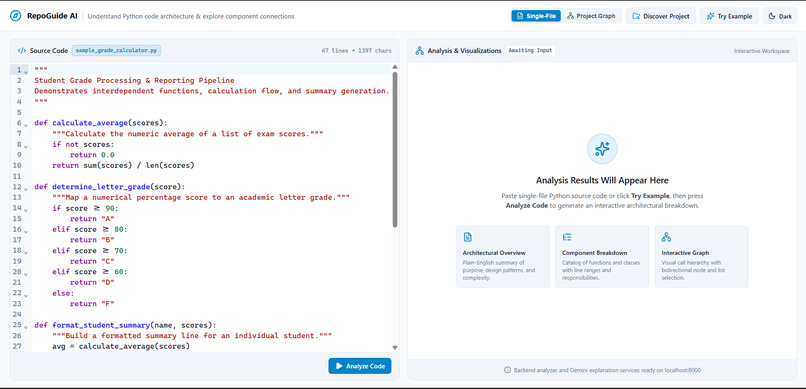Click the editor scroll up arrow
The image size is (806, 389).
pyautogui.click(x=395, y=67)
